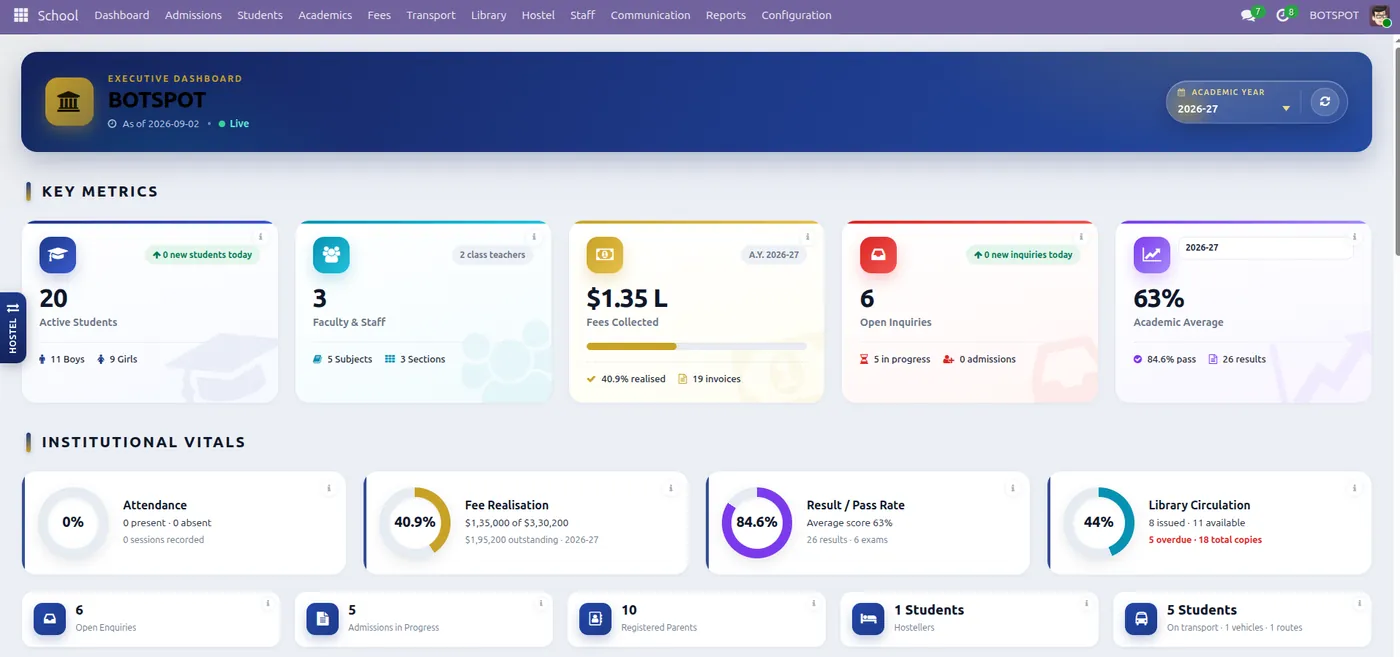Viewport: 1400px width, 657px height.
Task: Click the 'A.Y. 2026-27' badge
Action: pyautogui.click(x=774, y=255)
